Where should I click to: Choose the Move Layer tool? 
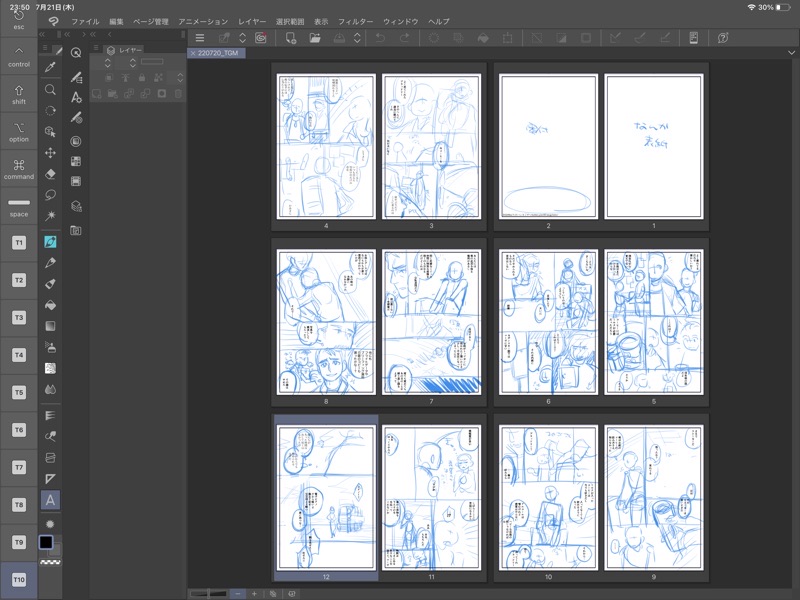click(50, 152)
